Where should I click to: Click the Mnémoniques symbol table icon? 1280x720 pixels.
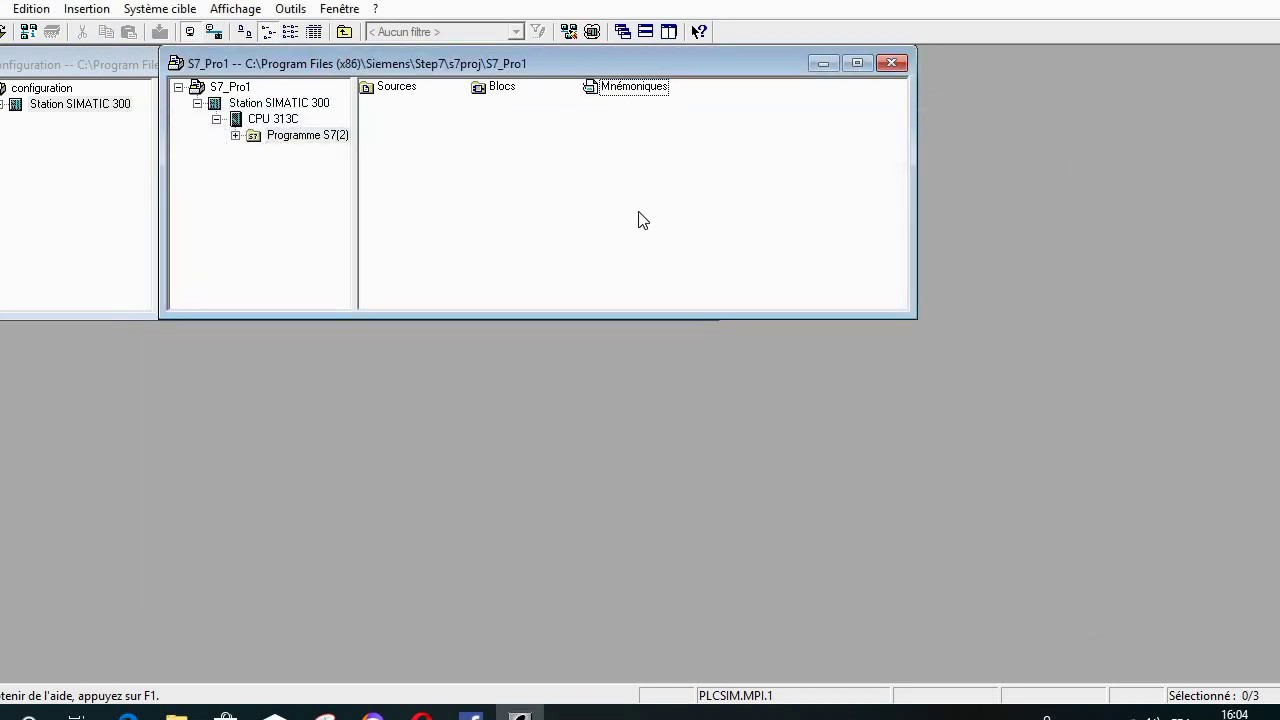click(591, 87)
